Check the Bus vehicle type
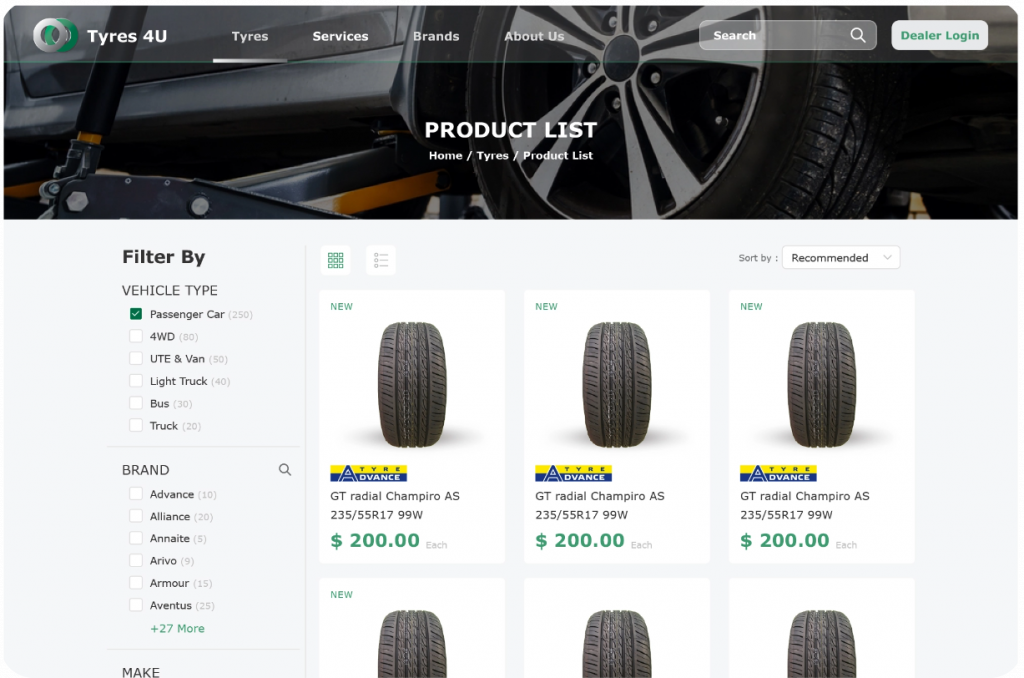Viewport: 1024px width, 678px height. (136, 403)
